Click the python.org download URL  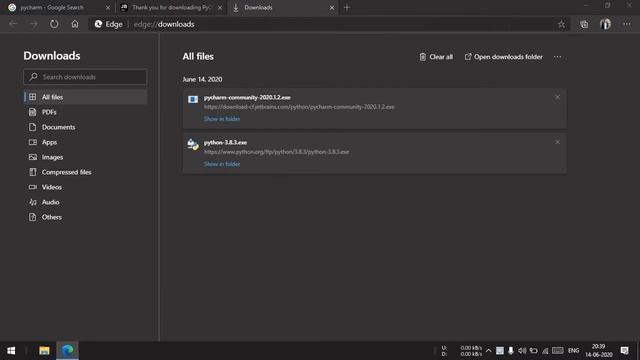pos(276,152)
